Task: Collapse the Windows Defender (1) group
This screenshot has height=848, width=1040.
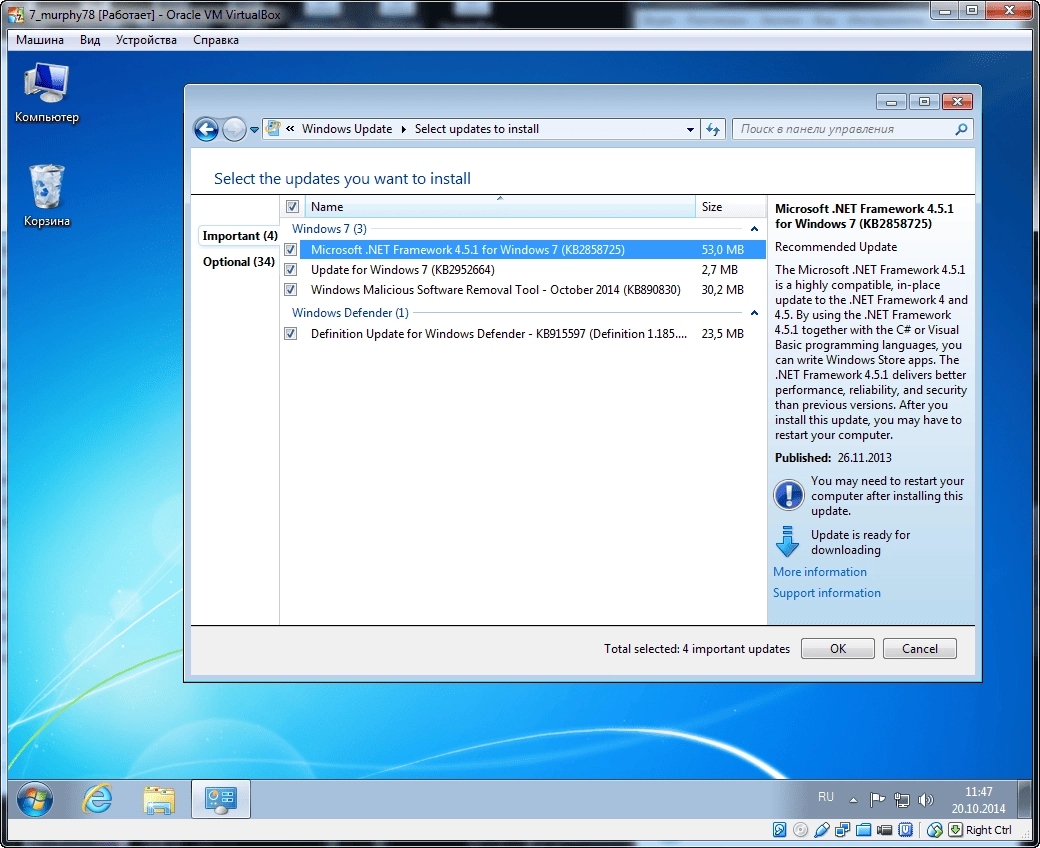Action: click(754, 313)
